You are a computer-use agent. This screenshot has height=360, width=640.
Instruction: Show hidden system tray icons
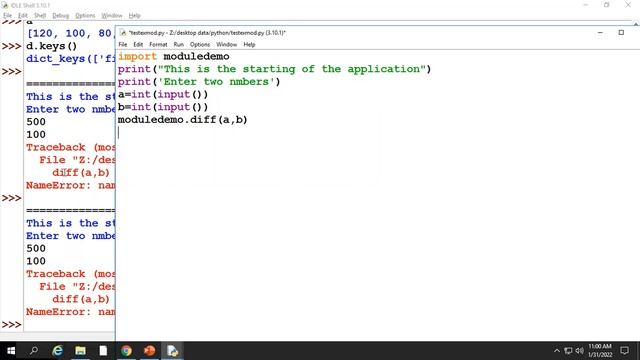click(x=557, y=351)
